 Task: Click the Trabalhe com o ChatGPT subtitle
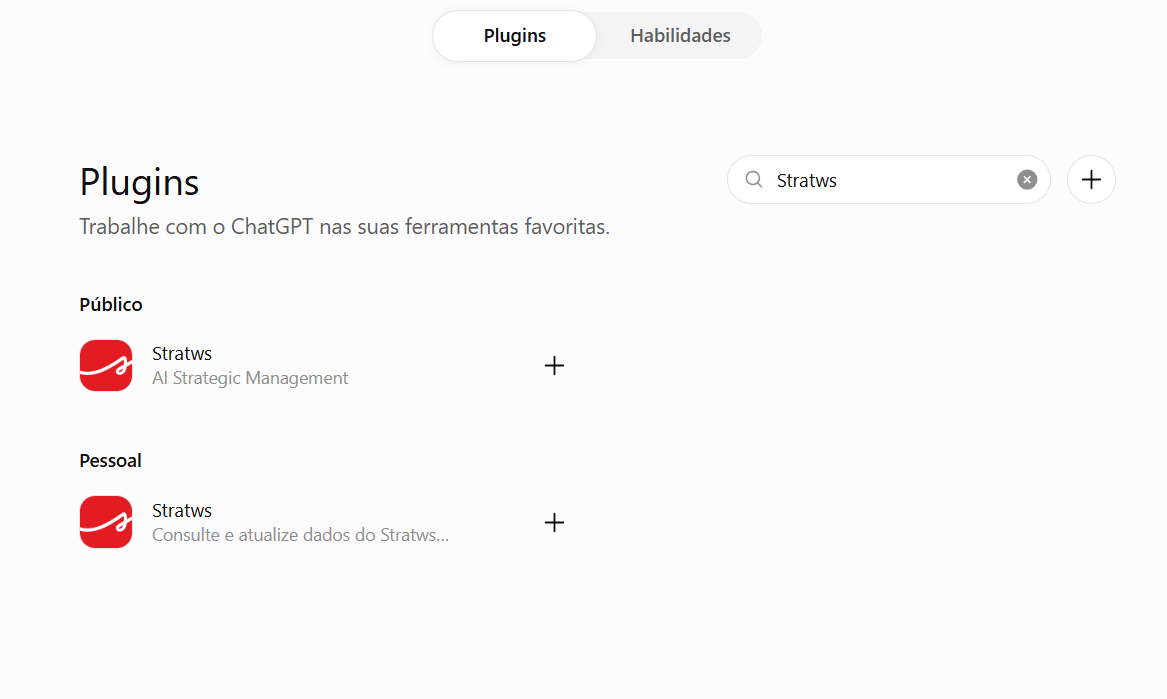(345, 226)
